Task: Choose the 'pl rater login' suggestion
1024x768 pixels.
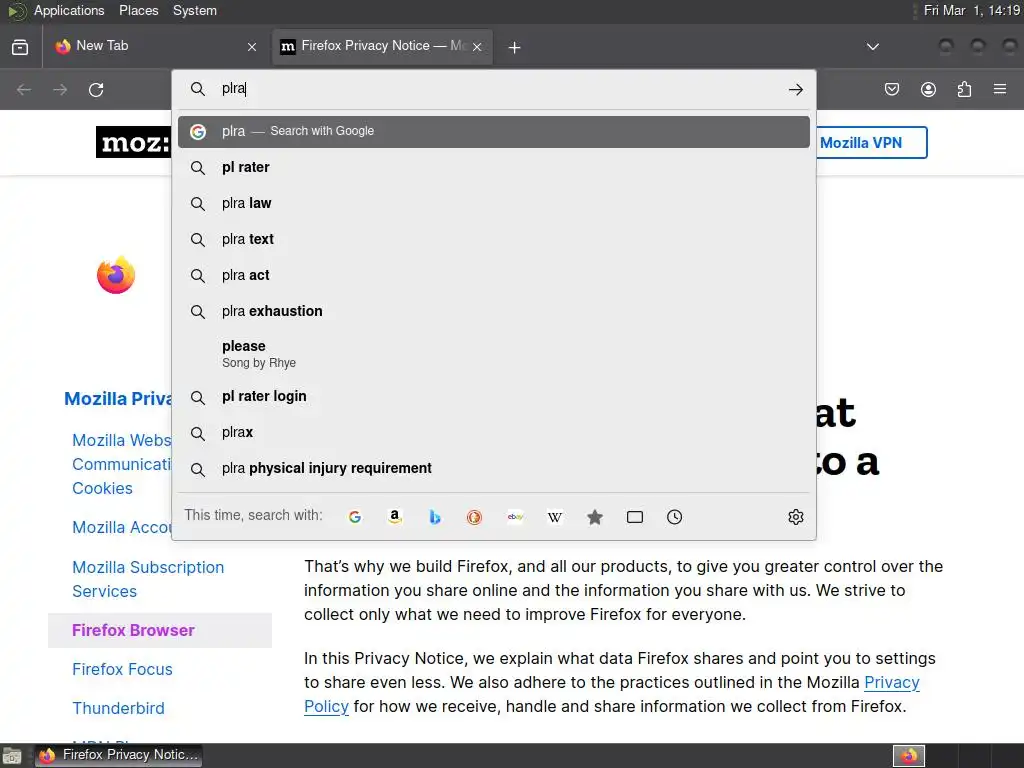Action: click(x=494, y=397)
